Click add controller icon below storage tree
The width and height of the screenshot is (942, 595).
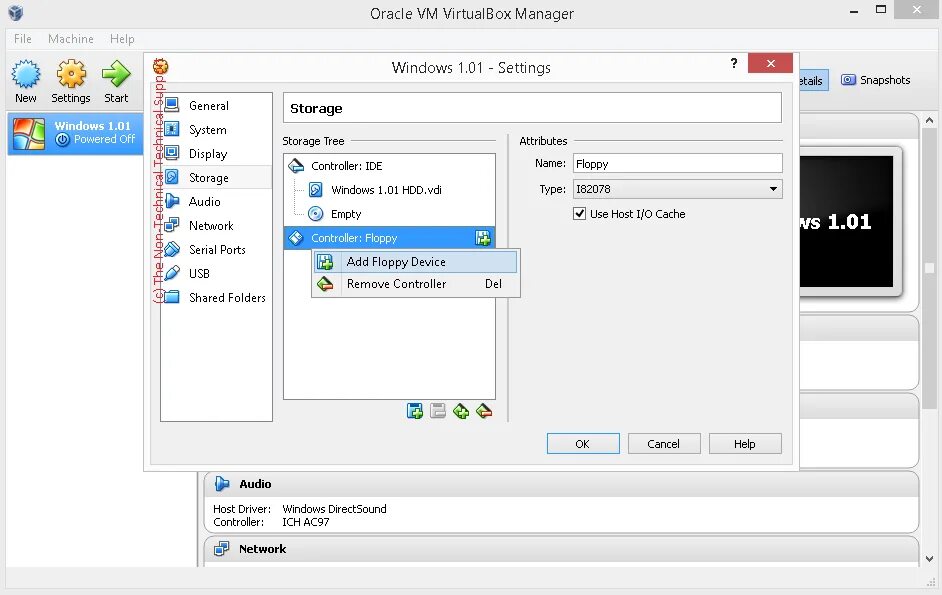[461, 411]
